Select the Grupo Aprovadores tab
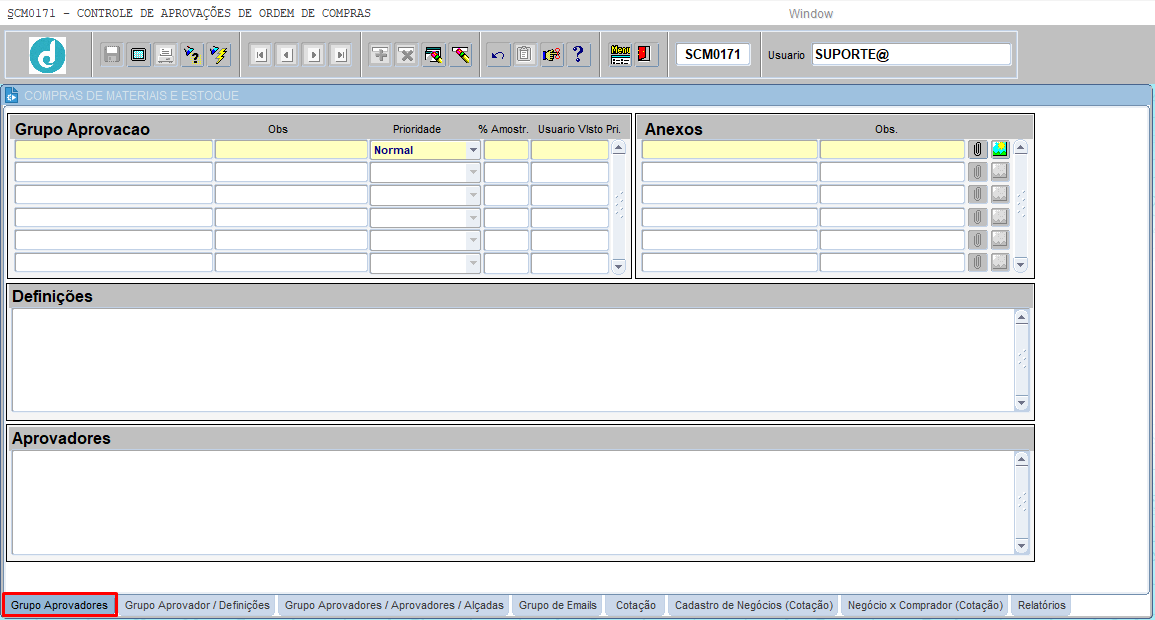 pos(60,605)
